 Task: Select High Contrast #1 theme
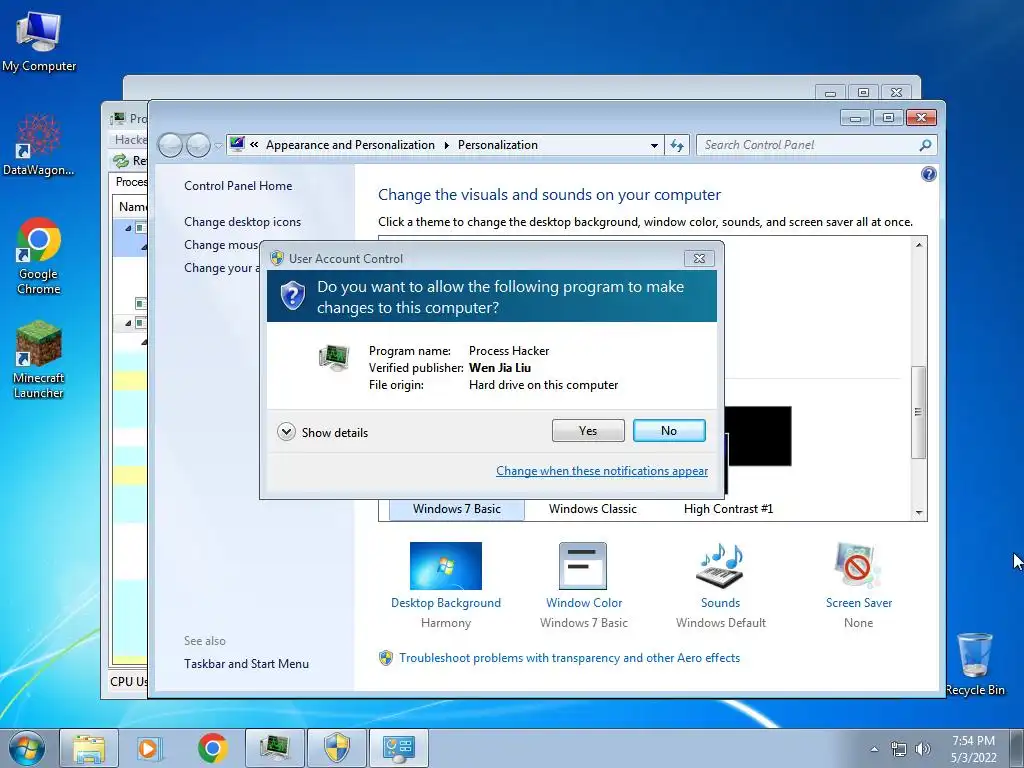pos(728,509)
